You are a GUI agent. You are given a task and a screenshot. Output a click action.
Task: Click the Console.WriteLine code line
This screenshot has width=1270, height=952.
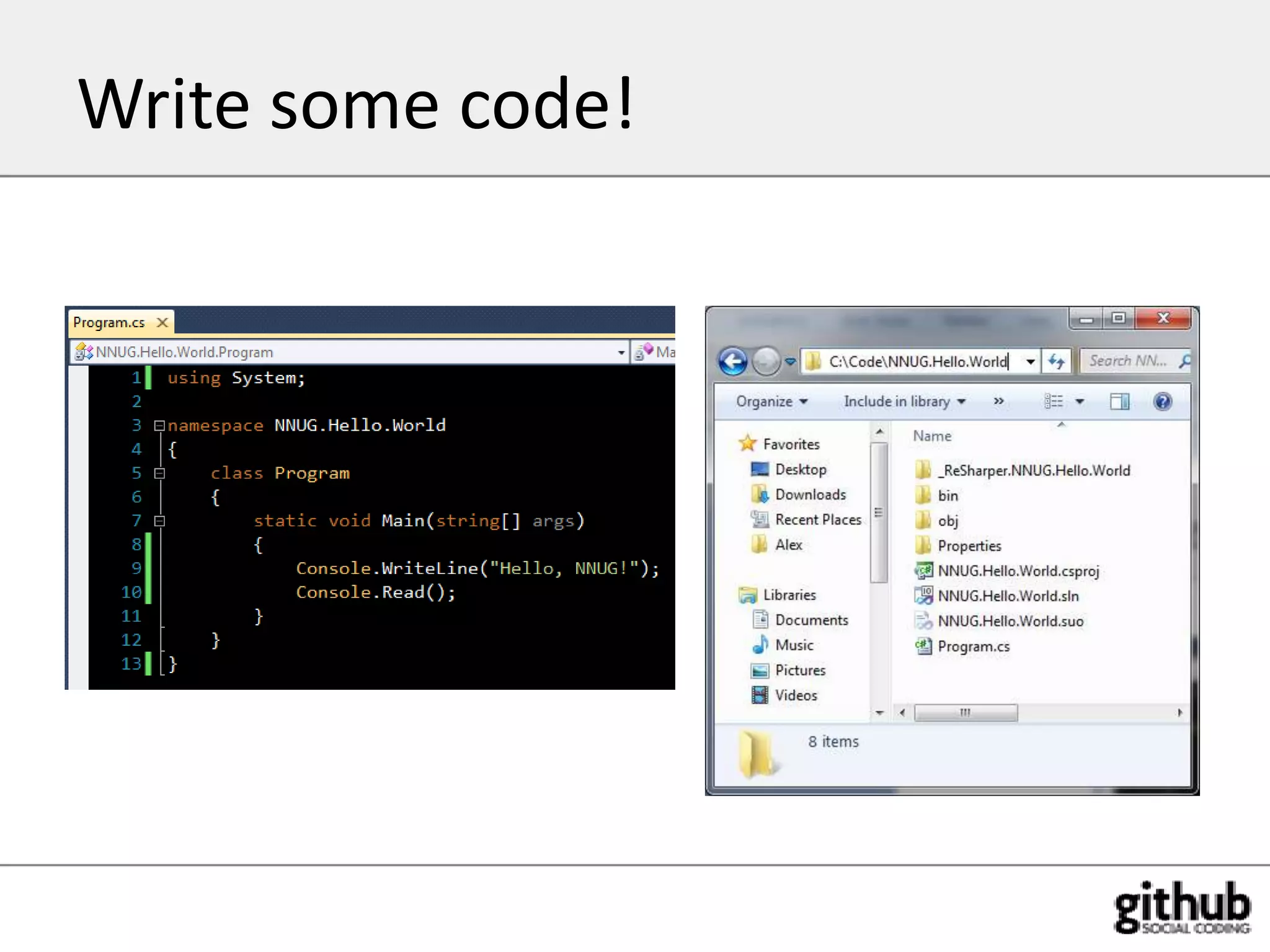pos(477,568)
